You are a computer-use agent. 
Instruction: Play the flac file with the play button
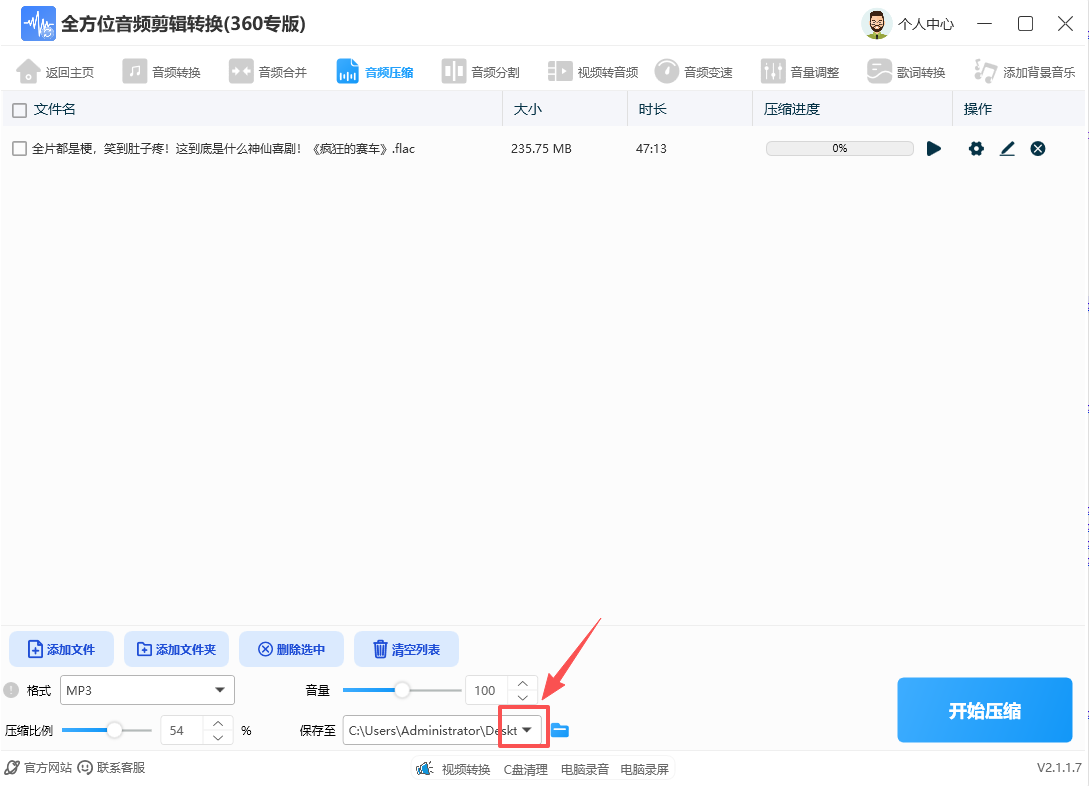click(x=934, y=148)
